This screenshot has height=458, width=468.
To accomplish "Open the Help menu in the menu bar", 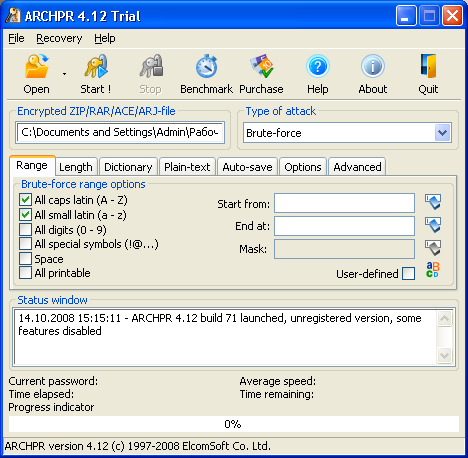I will [x=105, y=38].
